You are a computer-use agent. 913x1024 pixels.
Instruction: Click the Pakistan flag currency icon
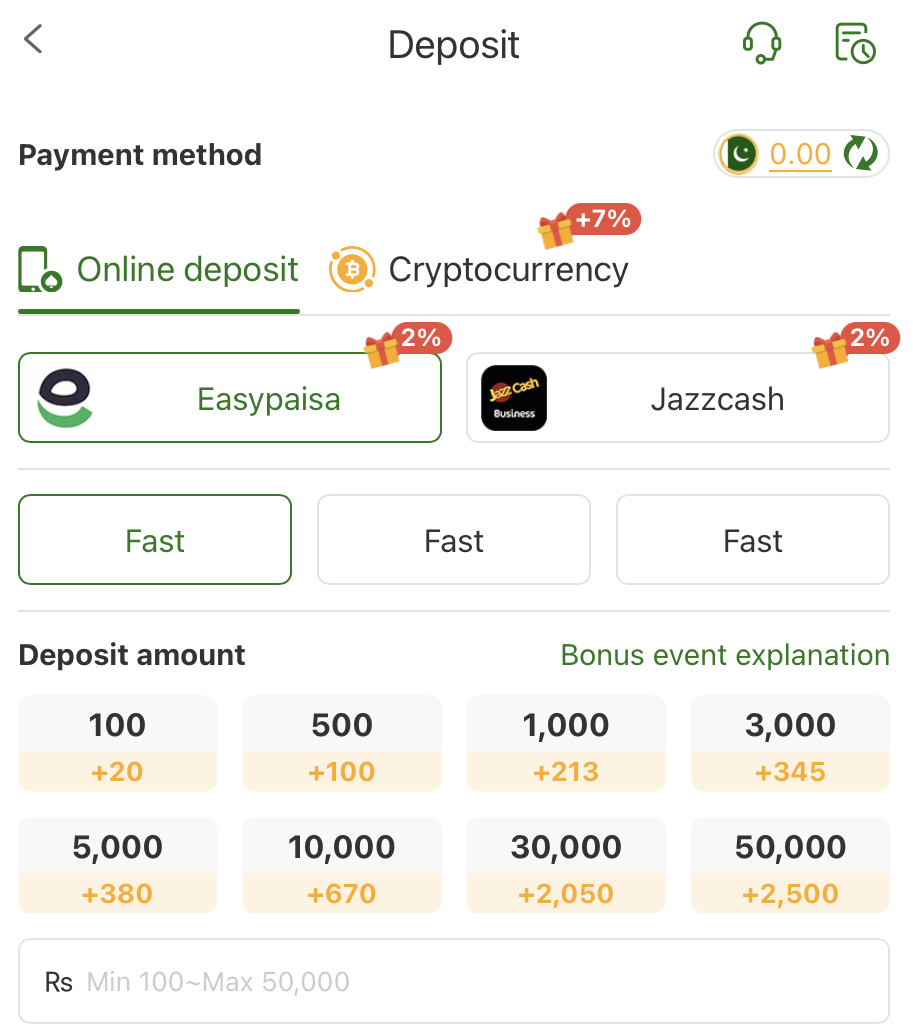pos(740,154)
